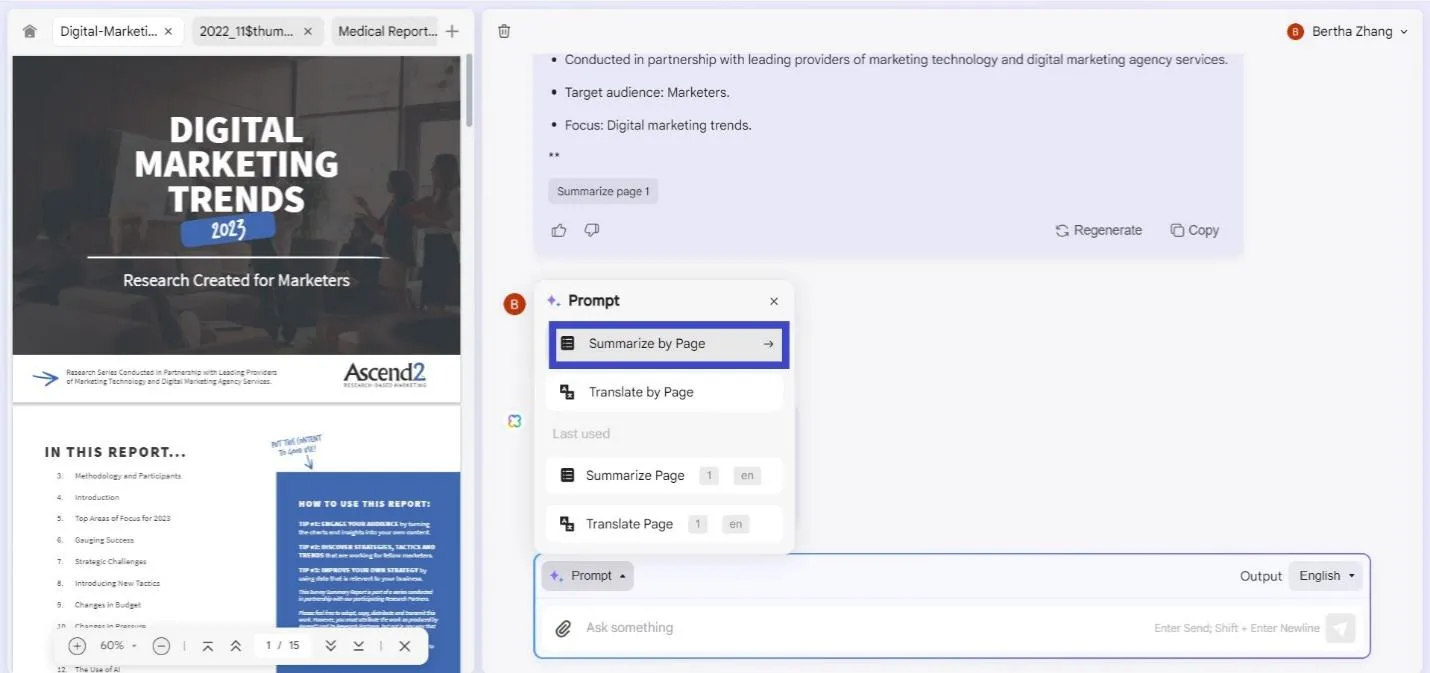Screen dimensions: 1430x673
Task: Click the Ask something input field
Action: point(860,628)
